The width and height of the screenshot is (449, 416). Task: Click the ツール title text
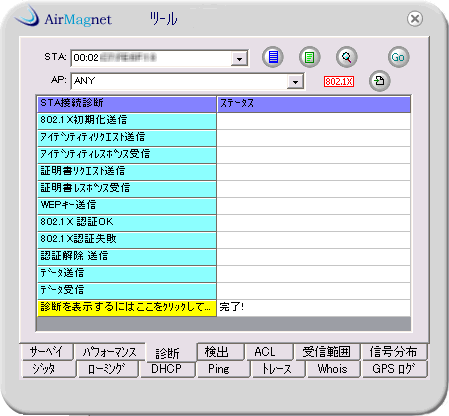point(163,19)
